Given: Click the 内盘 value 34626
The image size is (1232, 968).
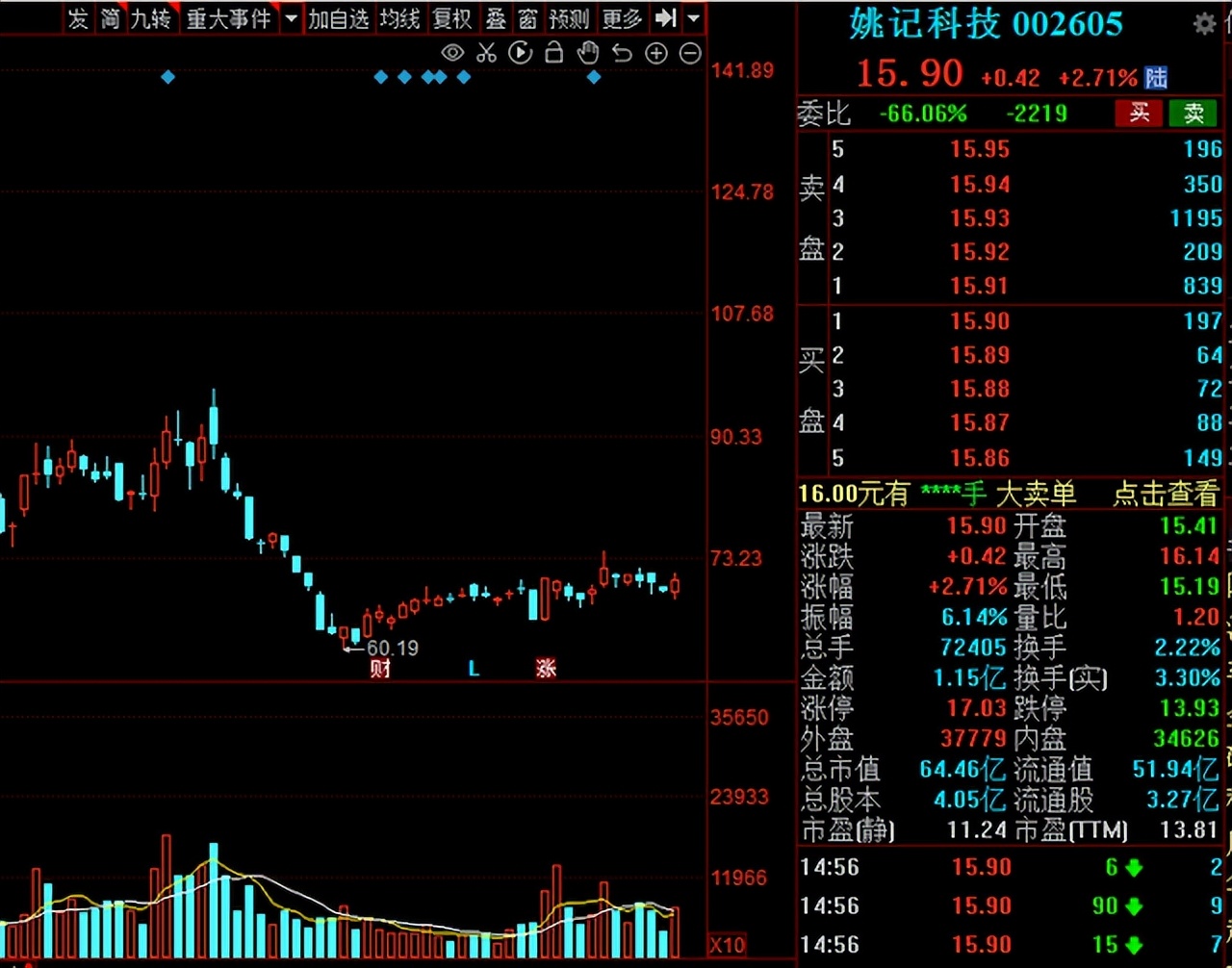Looking at the screenshot, I should click(x=1186, y=739).
